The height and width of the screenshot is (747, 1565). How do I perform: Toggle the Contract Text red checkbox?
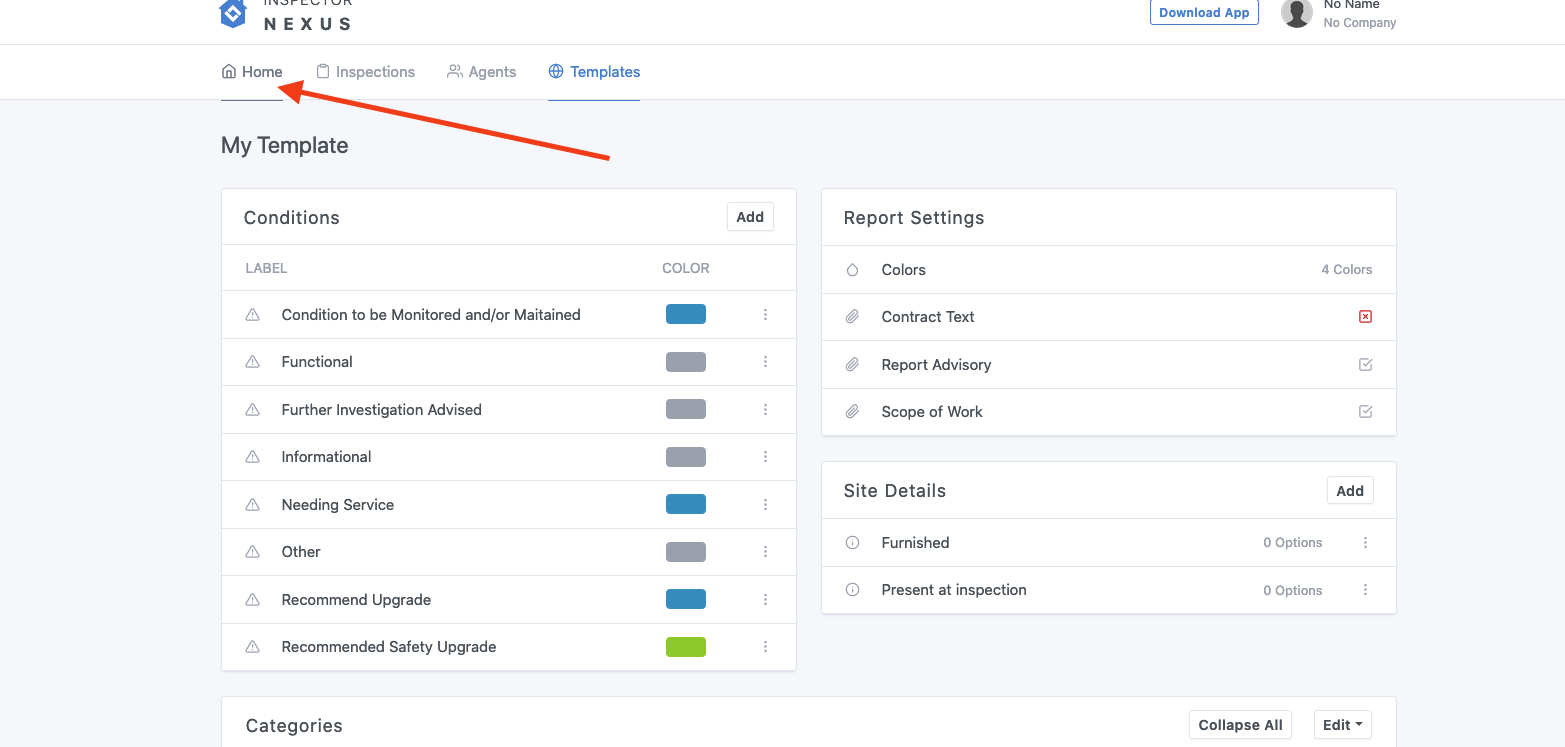(x=1365, y=317)
